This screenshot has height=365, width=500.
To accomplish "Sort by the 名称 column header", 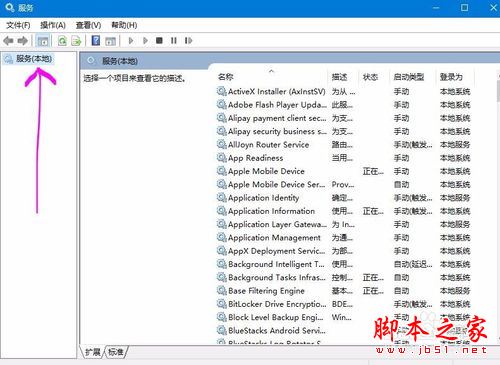I will click(226, 77).
